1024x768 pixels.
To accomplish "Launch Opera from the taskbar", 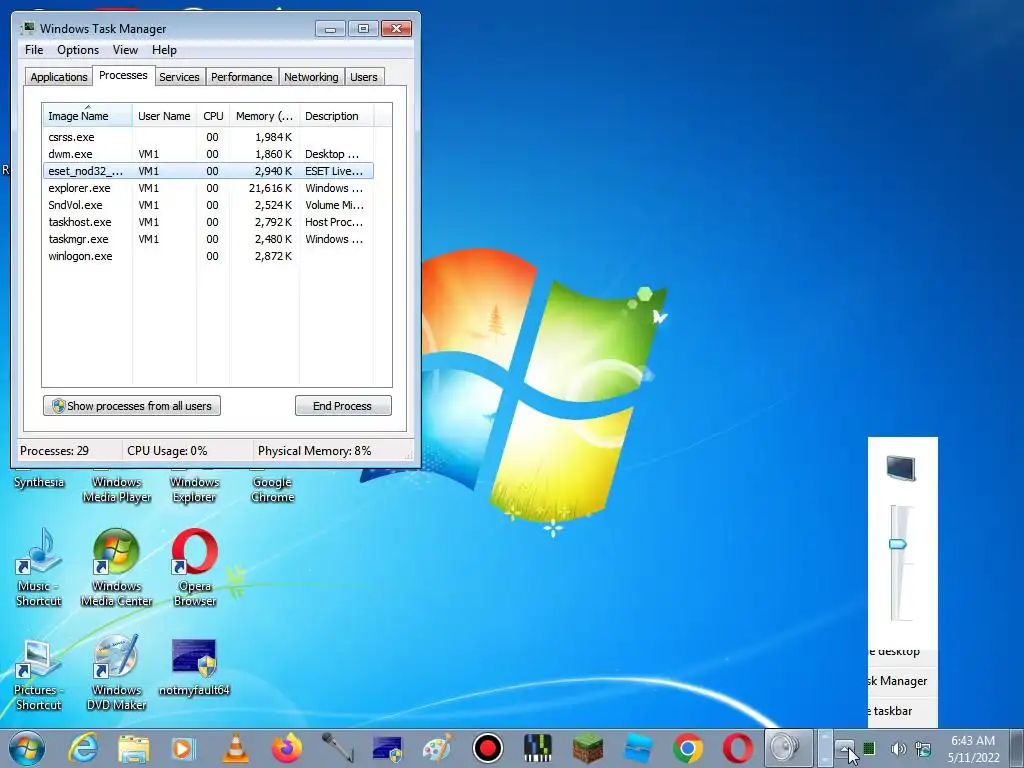I will click(x=738, y=748).
